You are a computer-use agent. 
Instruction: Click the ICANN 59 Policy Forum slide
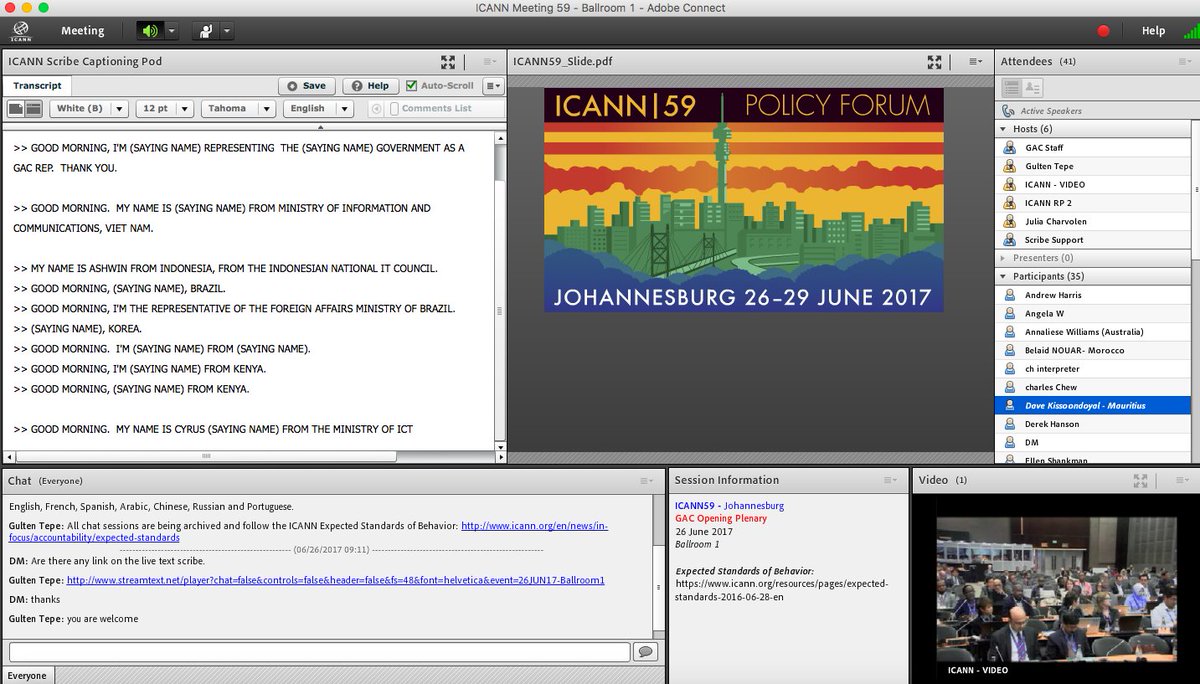(743, 200)
